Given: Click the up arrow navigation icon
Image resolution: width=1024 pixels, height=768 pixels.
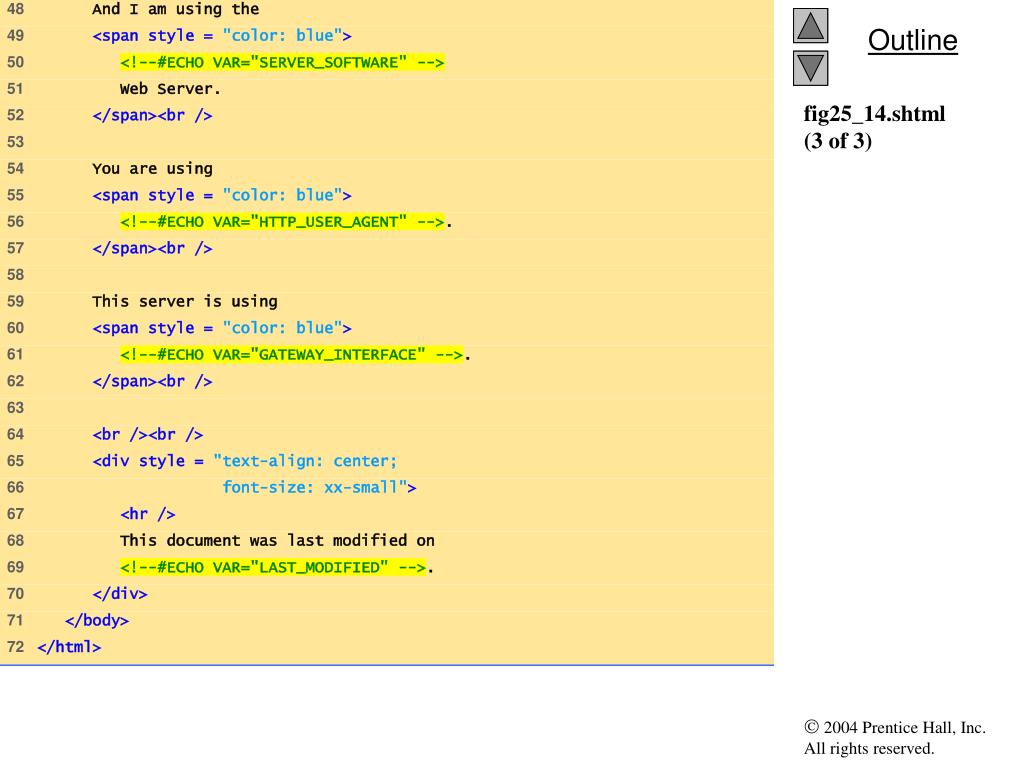Looking at the screenshot, I should click(810, 25).
